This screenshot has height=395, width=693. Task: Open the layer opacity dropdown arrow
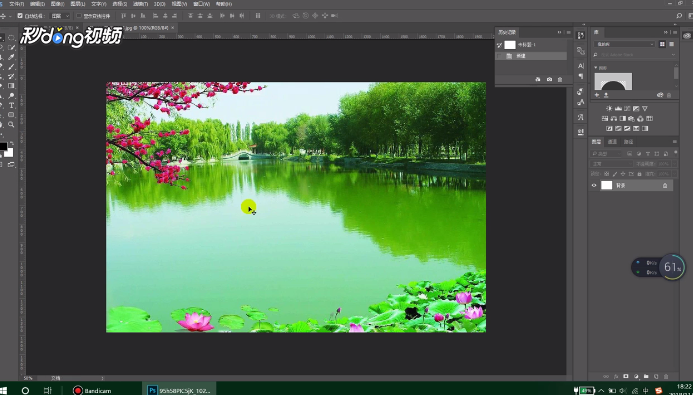(674, 164)
